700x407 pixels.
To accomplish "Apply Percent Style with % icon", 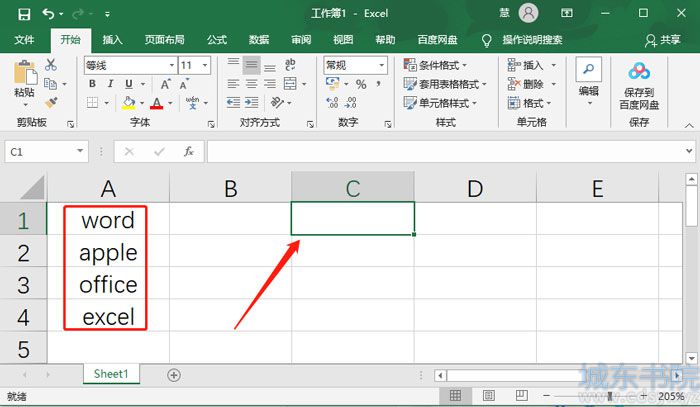I will click(361, 84).
